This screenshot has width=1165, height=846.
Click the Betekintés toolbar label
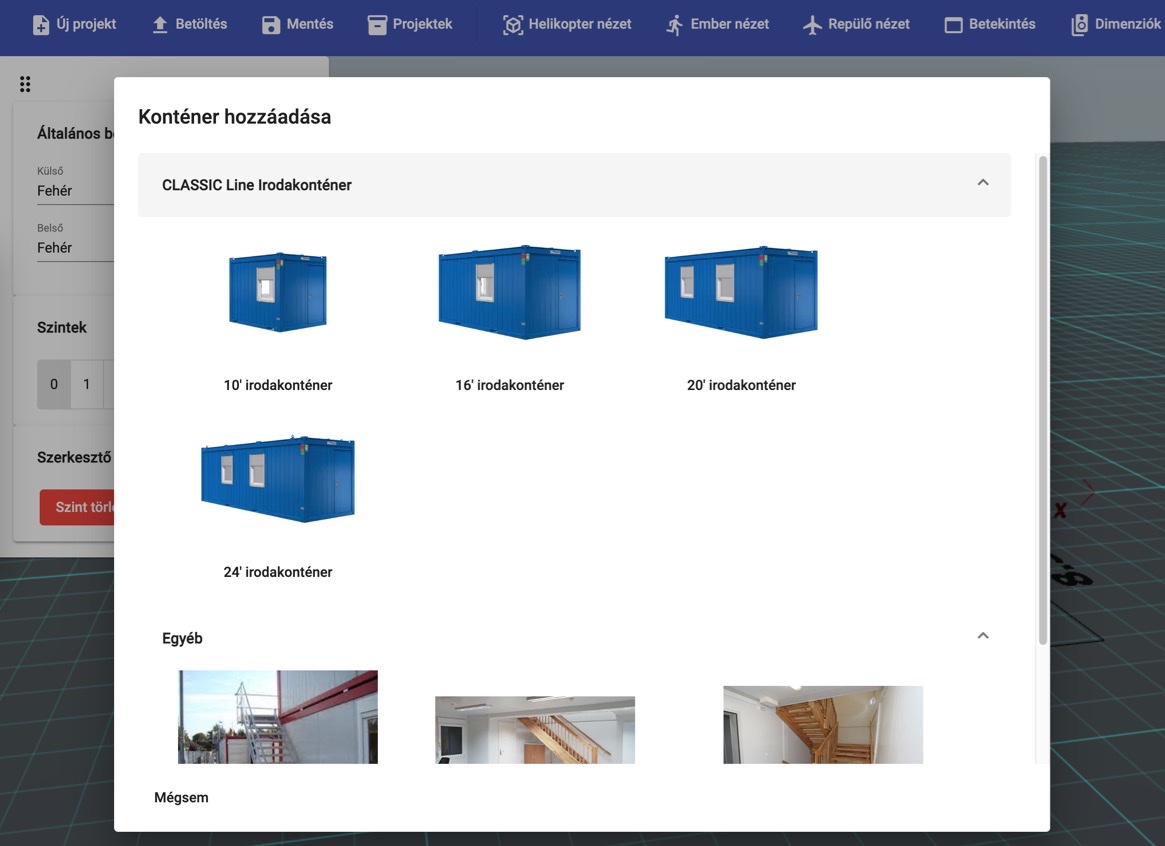point(1002,24)
